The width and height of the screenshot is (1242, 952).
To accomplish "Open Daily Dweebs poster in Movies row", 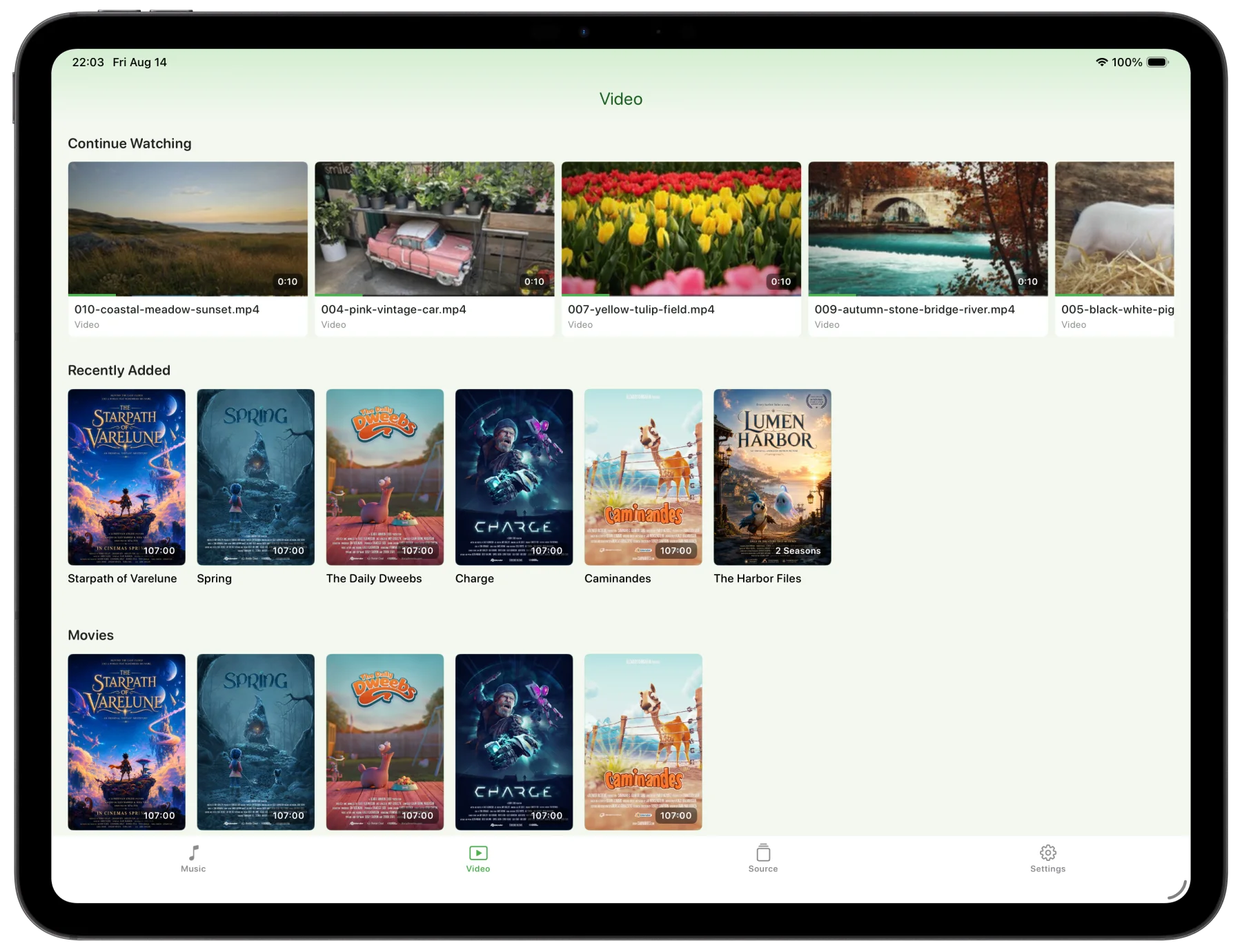I will pos(384,742).
